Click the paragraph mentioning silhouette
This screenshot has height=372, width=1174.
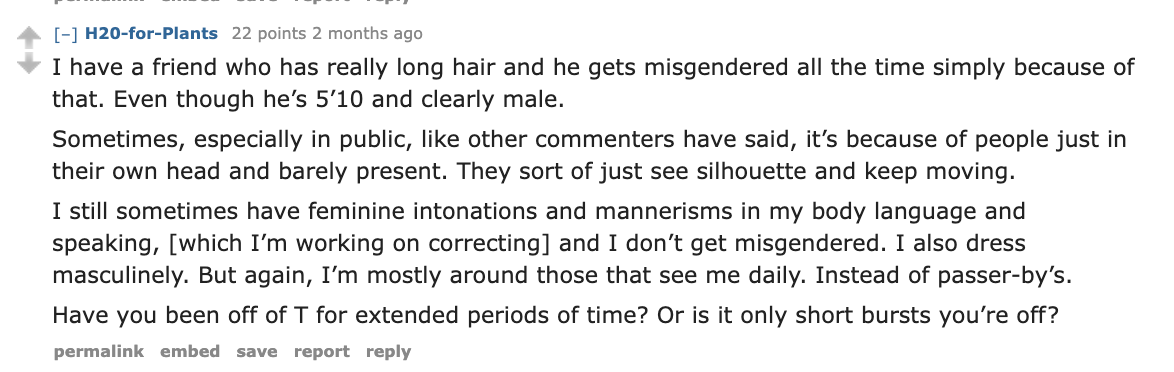[x=589, y=155]
